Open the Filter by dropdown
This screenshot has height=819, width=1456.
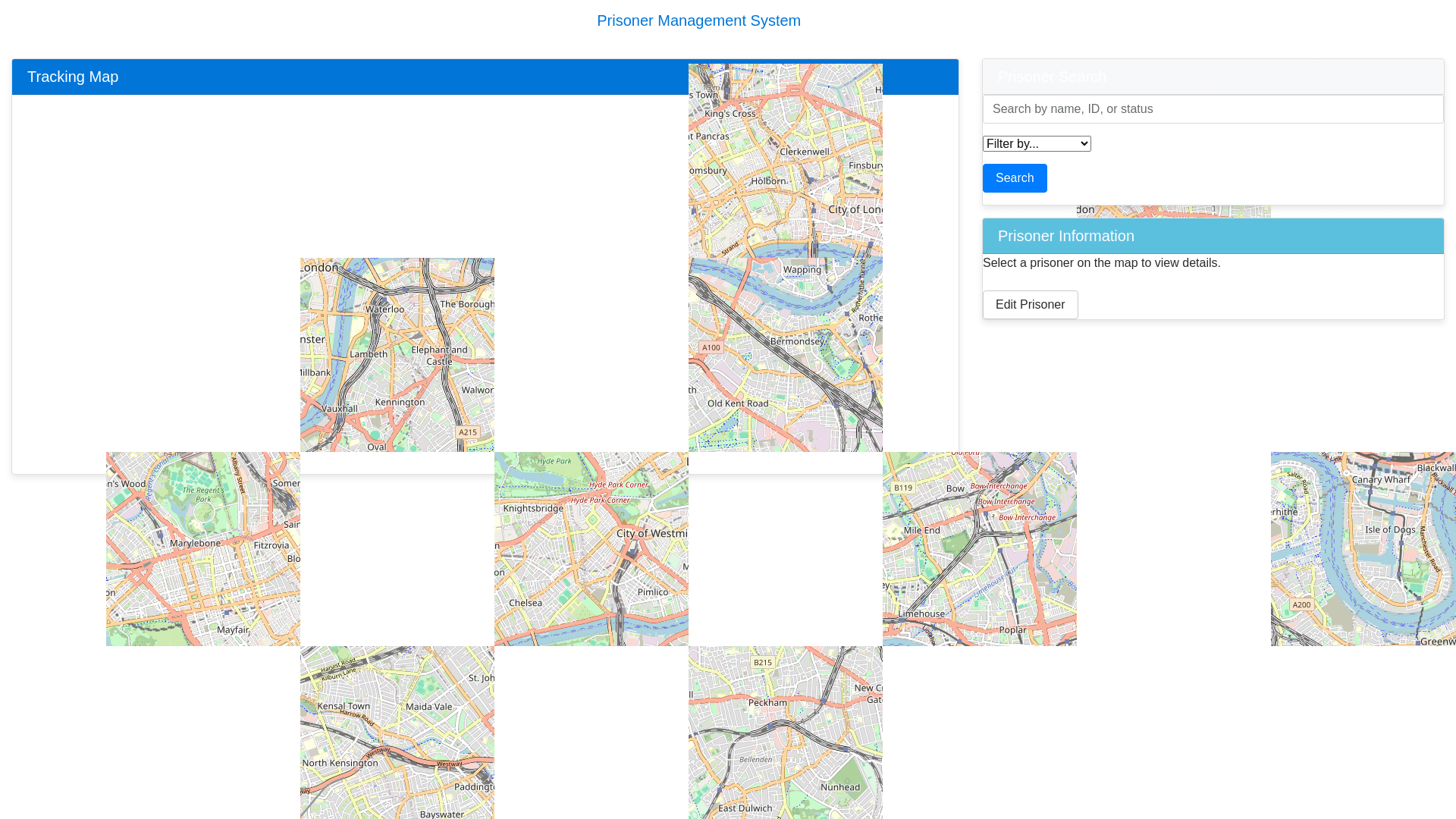pyautogui.click(x=1036, y=144)
